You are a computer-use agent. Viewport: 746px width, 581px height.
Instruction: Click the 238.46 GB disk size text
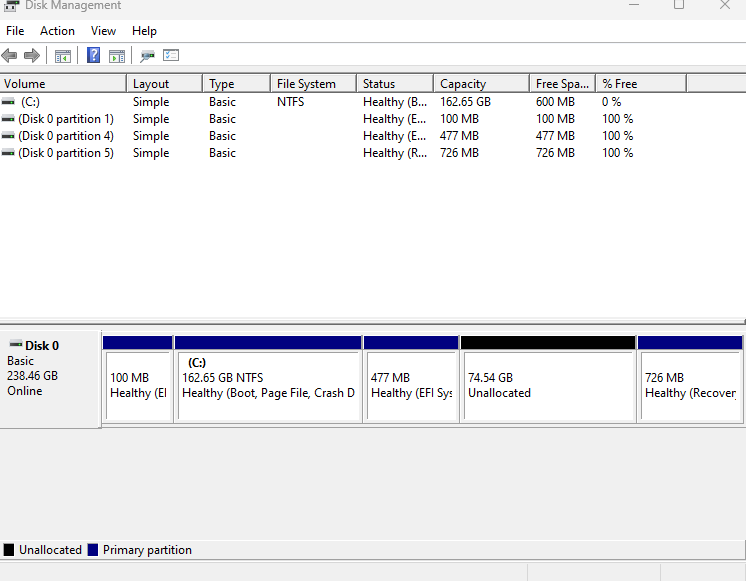(32, 376)
